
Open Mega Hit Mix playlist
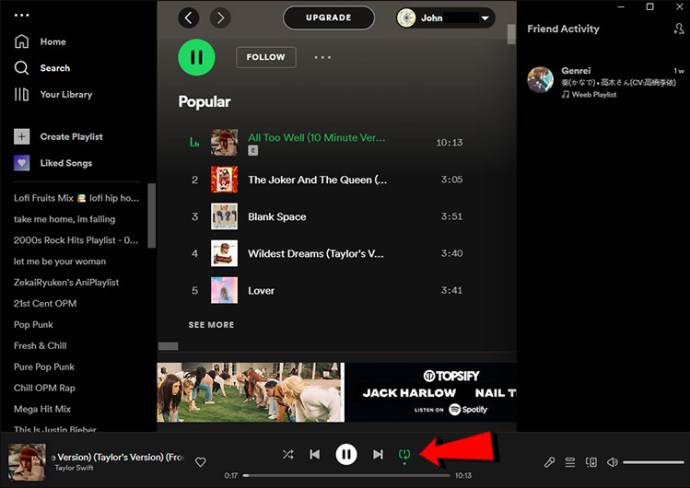coord(42,409)
